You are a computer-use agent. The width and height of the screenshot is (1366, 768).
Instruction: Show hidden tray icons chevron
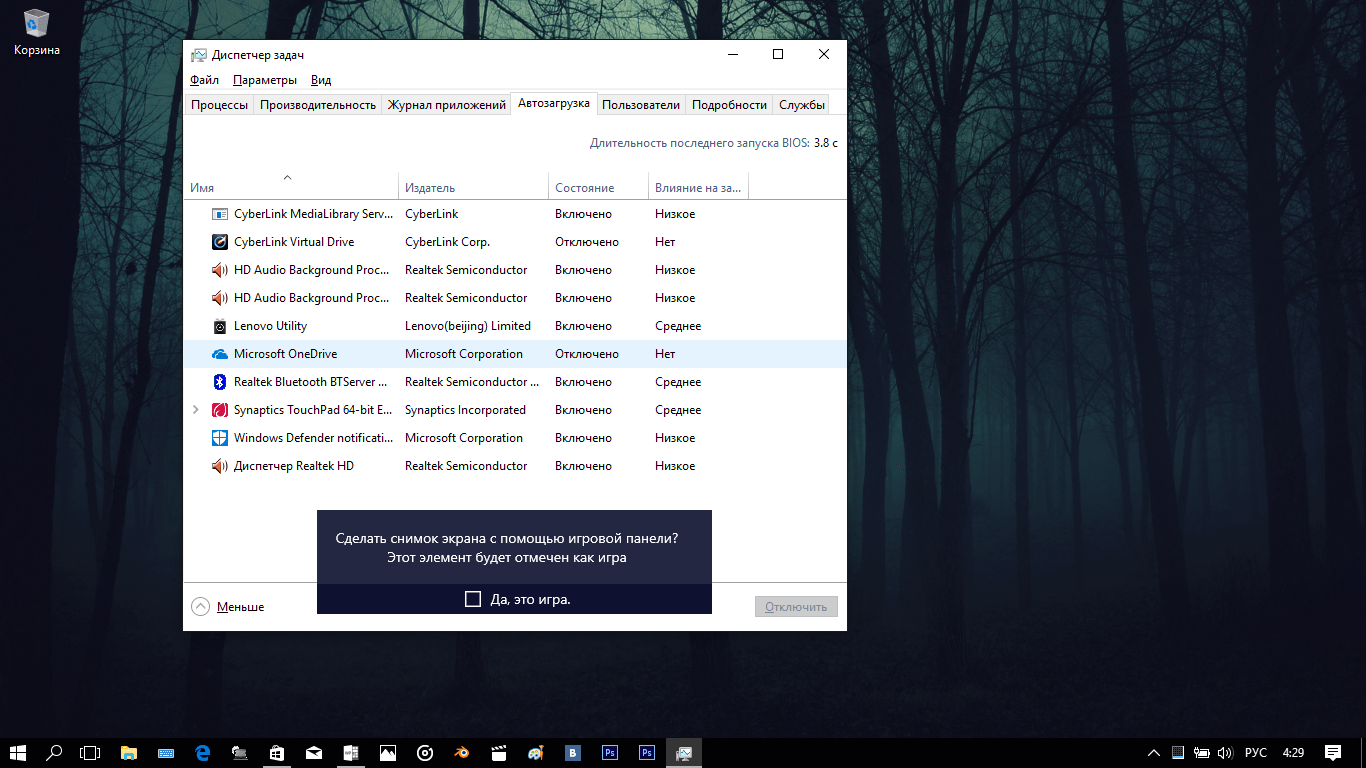[1153, 753]
